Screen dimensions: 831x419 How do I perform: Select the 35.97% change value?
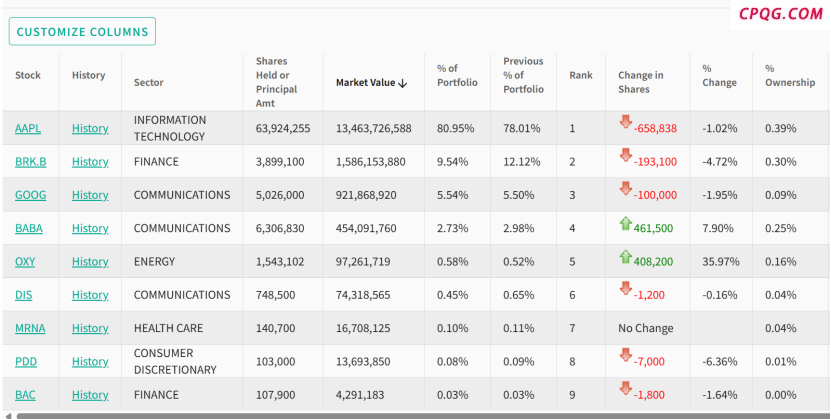tap(721, 262)
